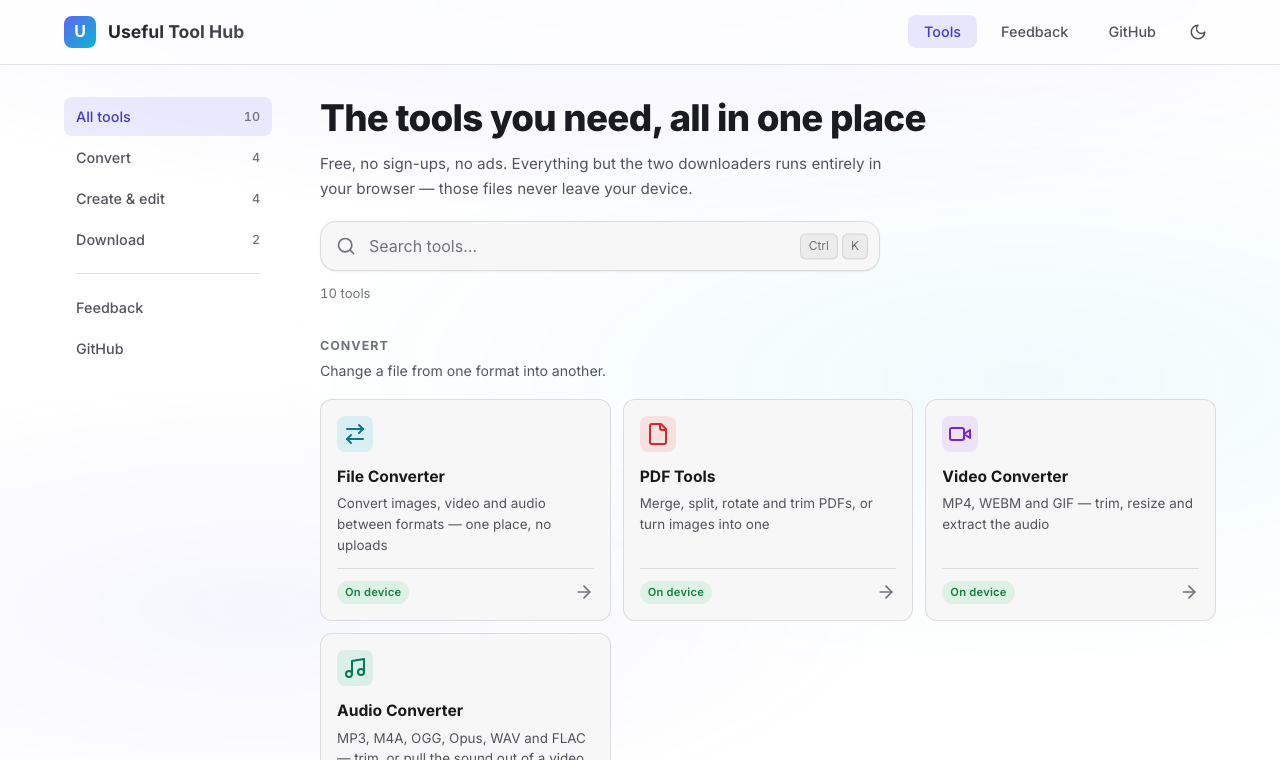Screen dimensions: 1280x760
Task: Open the PDF Tools title
Action: tap(678, 476)
